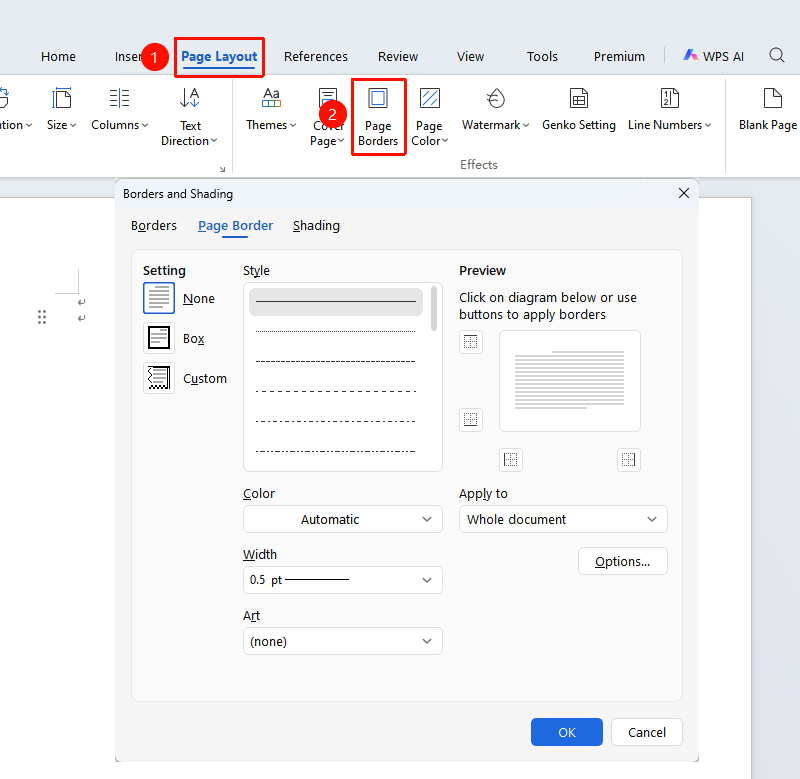Choose the solid line border style
The height and width of the screenshot is (779, 800).
tap(336, 301)
